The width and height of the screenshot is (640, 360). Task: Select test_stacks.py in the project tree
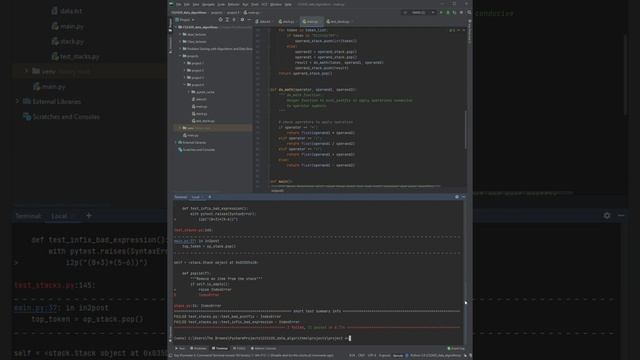203,121
